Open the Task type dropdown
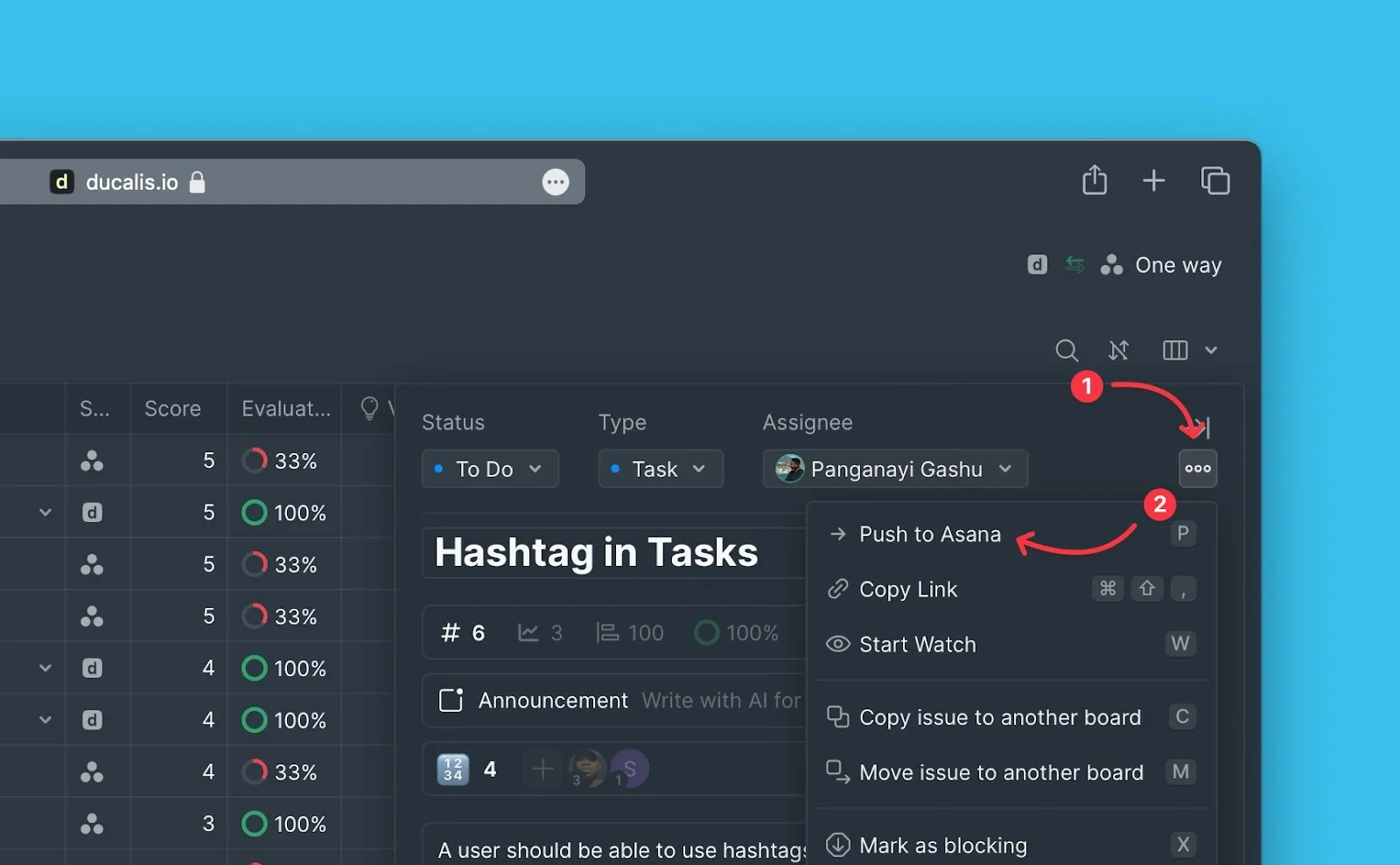The image size is (1400, 865). coord(660,469)
